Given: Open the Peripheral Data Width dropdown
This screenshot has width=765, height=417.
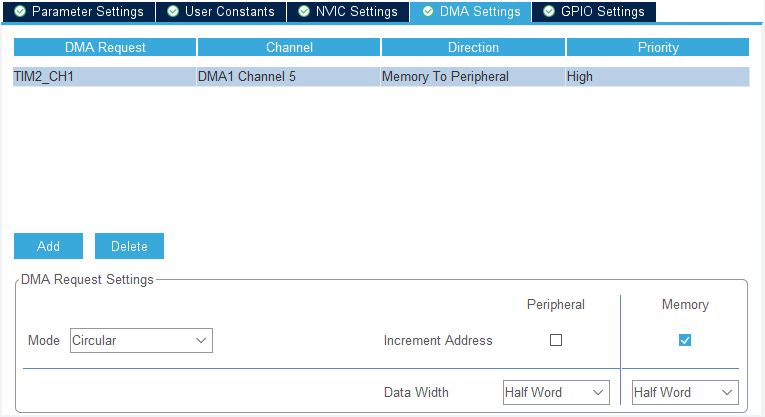Looking at the screenshot, I should coord(556,393).
